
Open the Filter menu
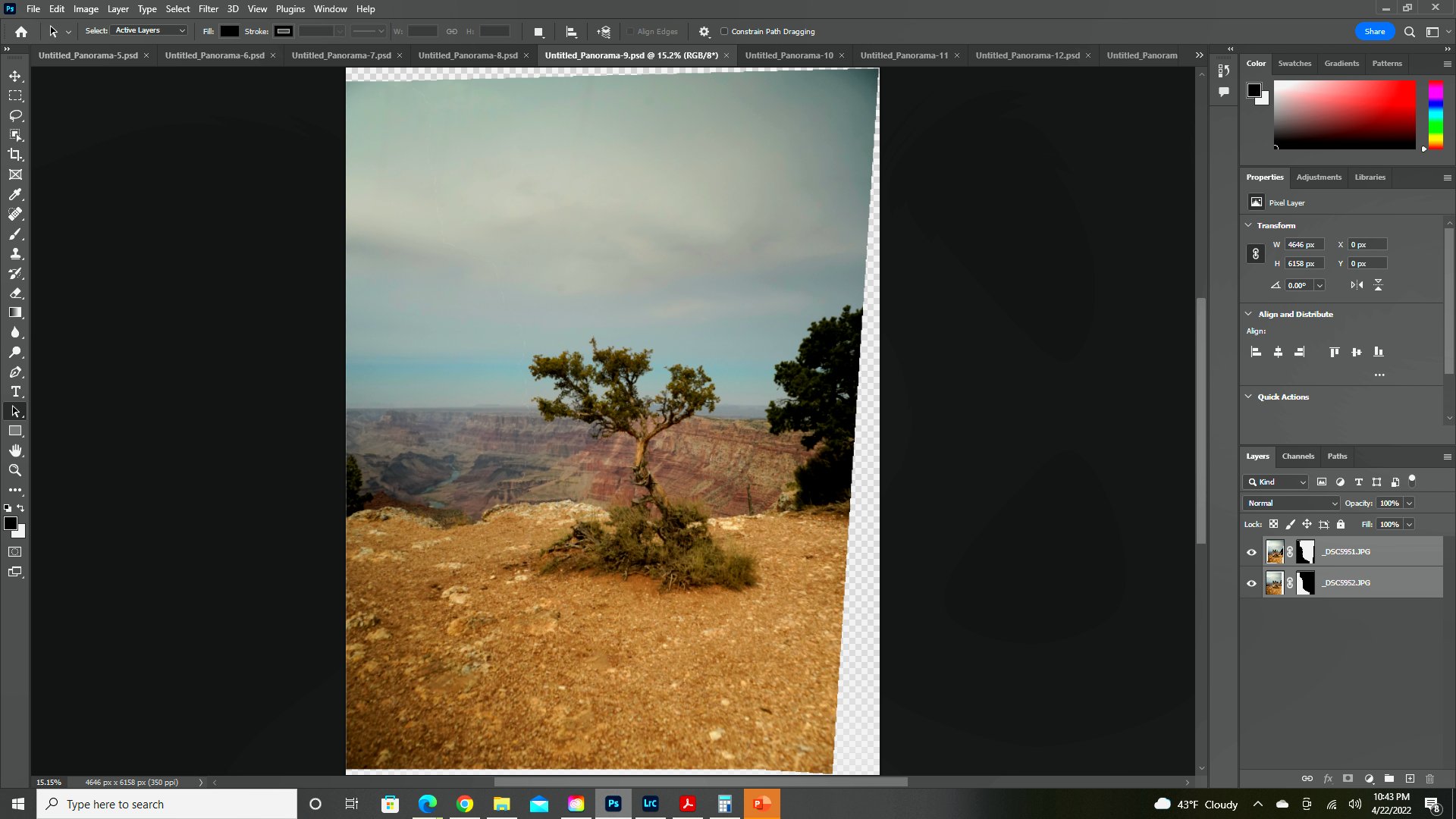tap(208, 9)
